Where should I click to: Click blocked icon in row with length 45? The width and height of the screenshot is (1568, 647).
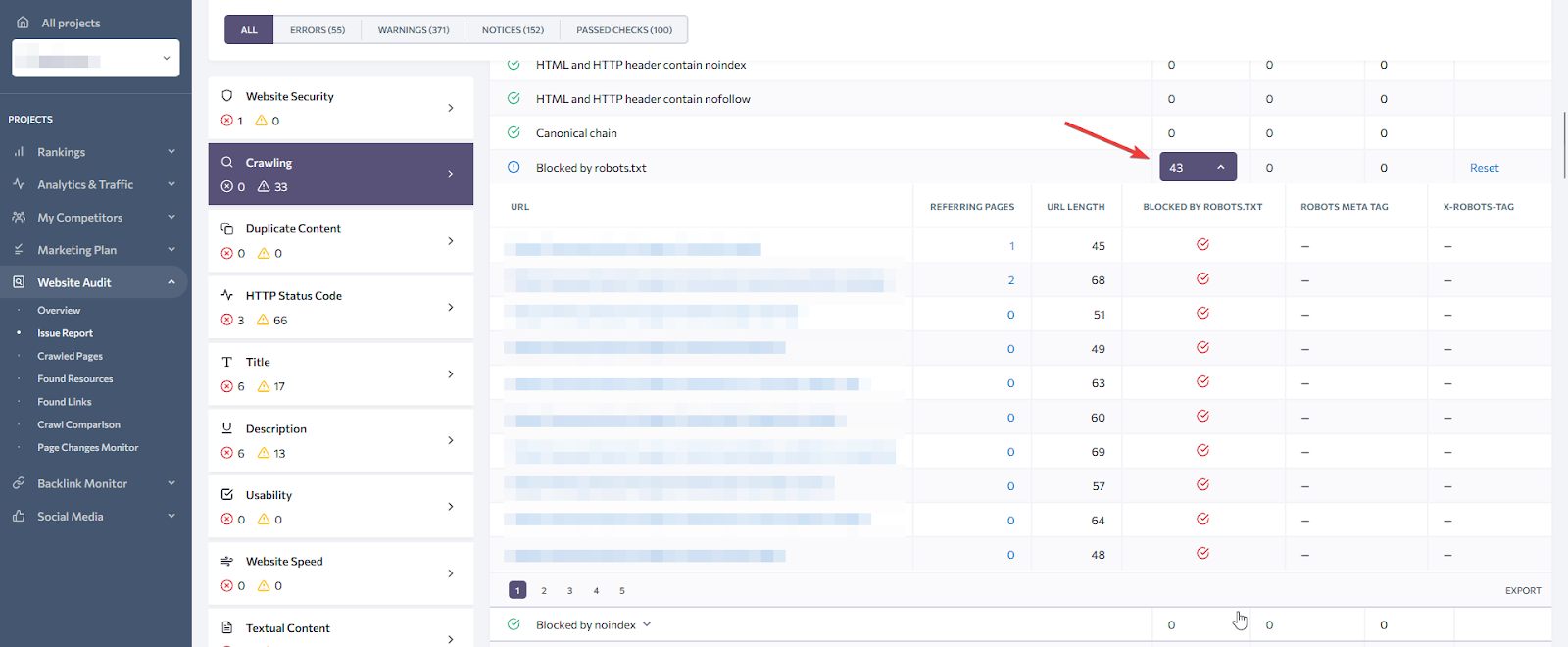[1202, 244]
